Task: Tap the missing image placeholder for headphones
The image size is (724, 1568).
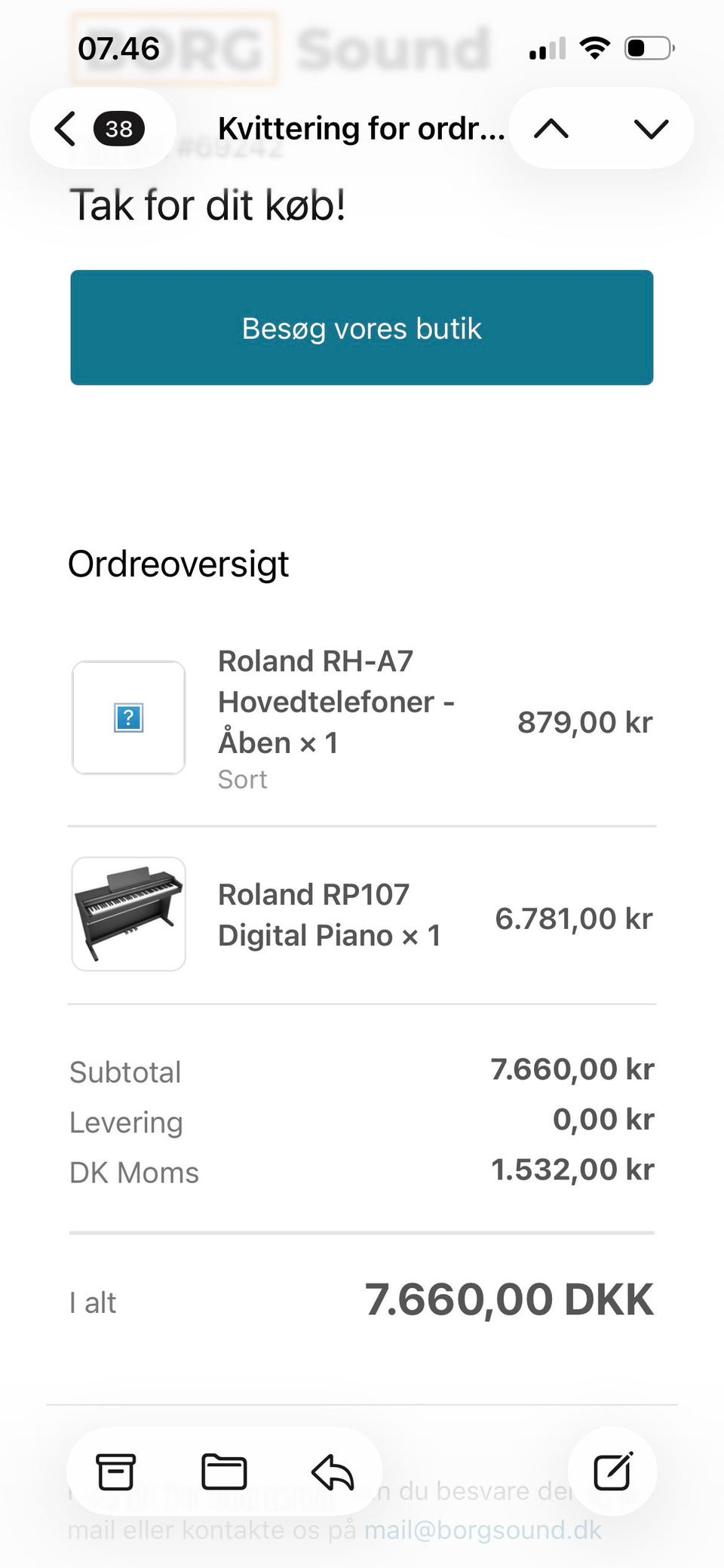Action: tap(128, 718)
